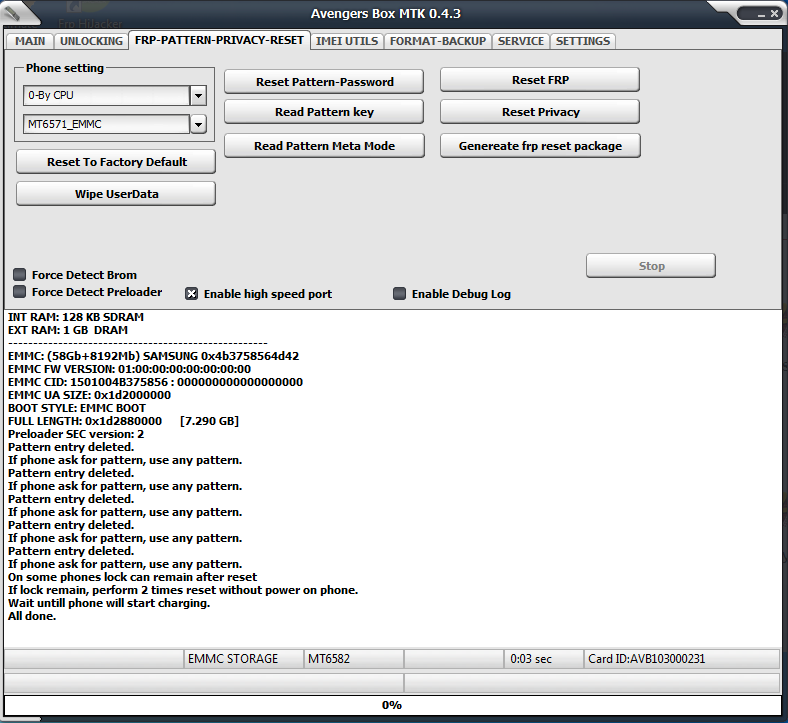Click the Wipe UserData button

coord(116,194)
